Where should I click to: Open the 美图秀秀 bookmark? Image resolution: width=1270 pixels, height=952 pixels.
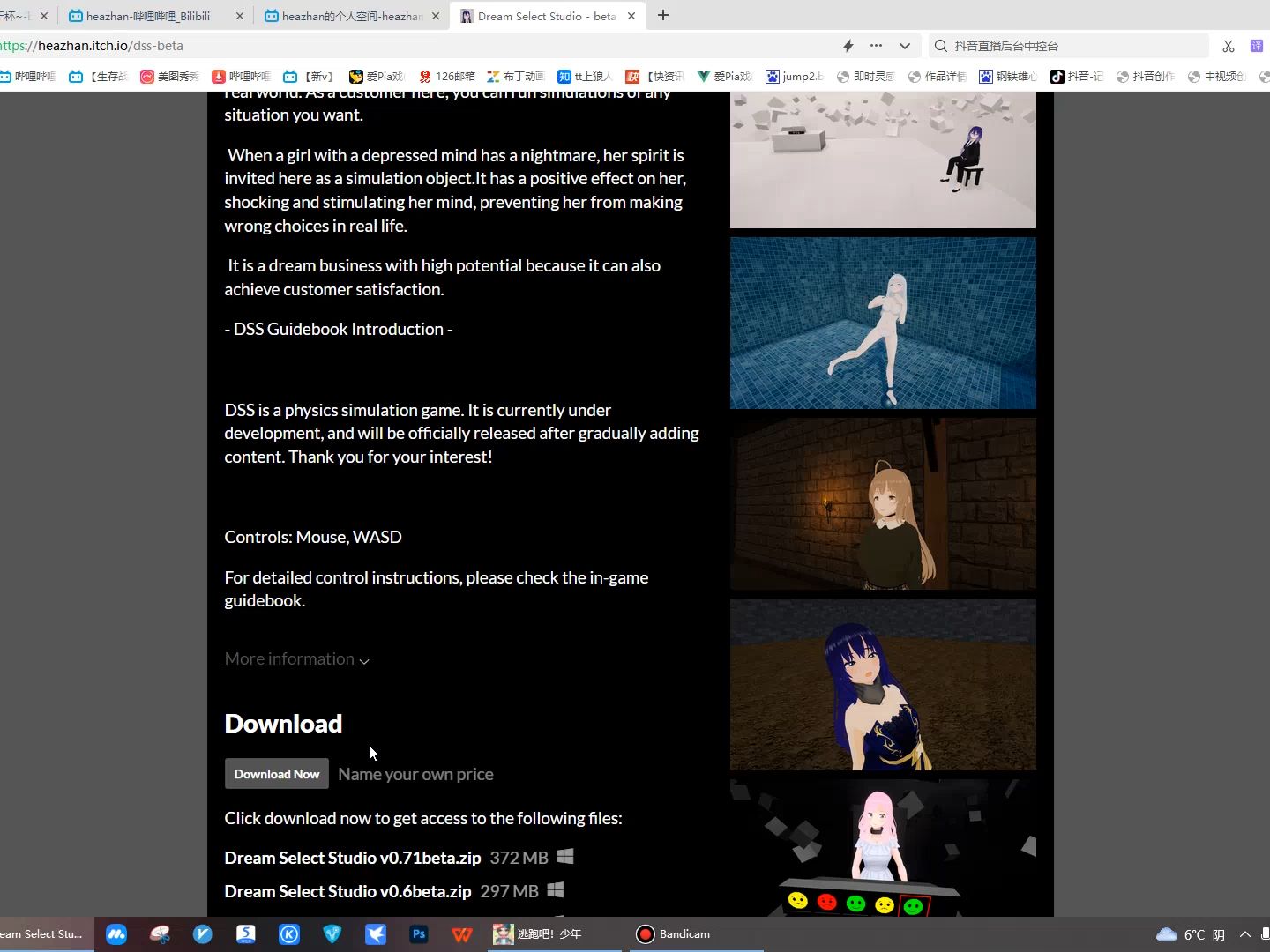pyautogui.click(x=170, y=77)
